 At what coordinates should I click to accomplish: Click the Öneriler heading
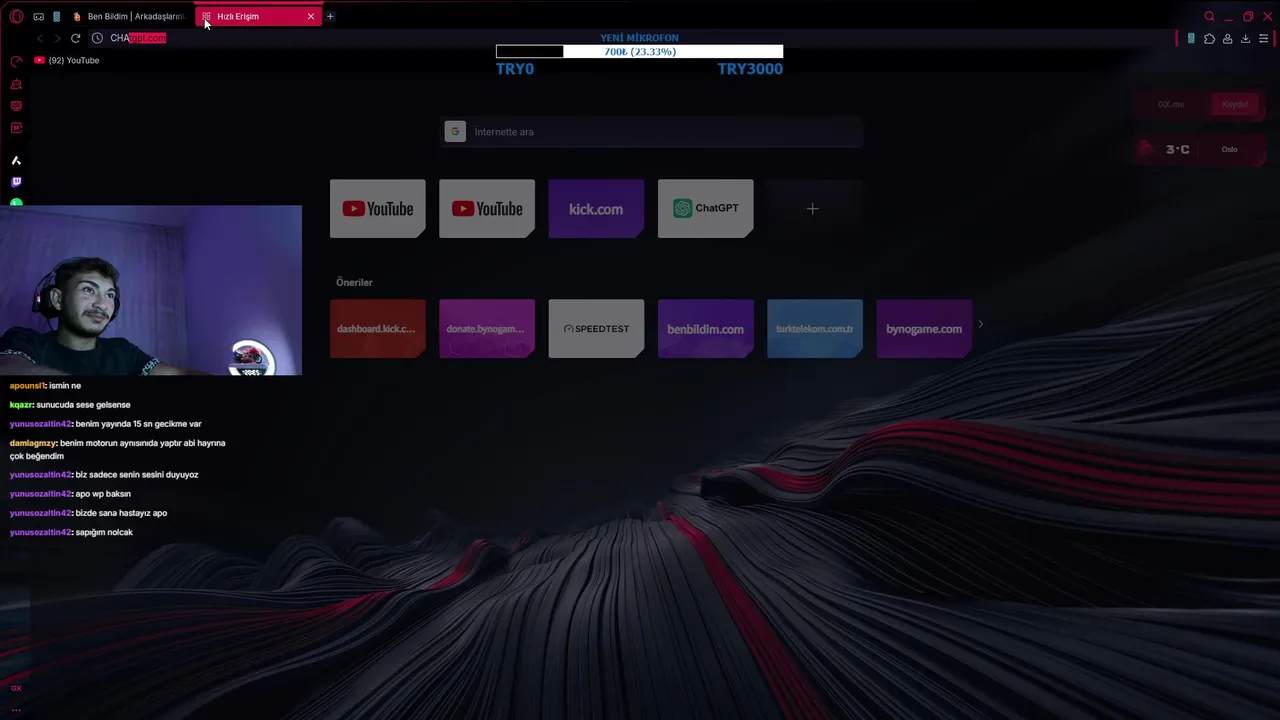coord(354,282)
